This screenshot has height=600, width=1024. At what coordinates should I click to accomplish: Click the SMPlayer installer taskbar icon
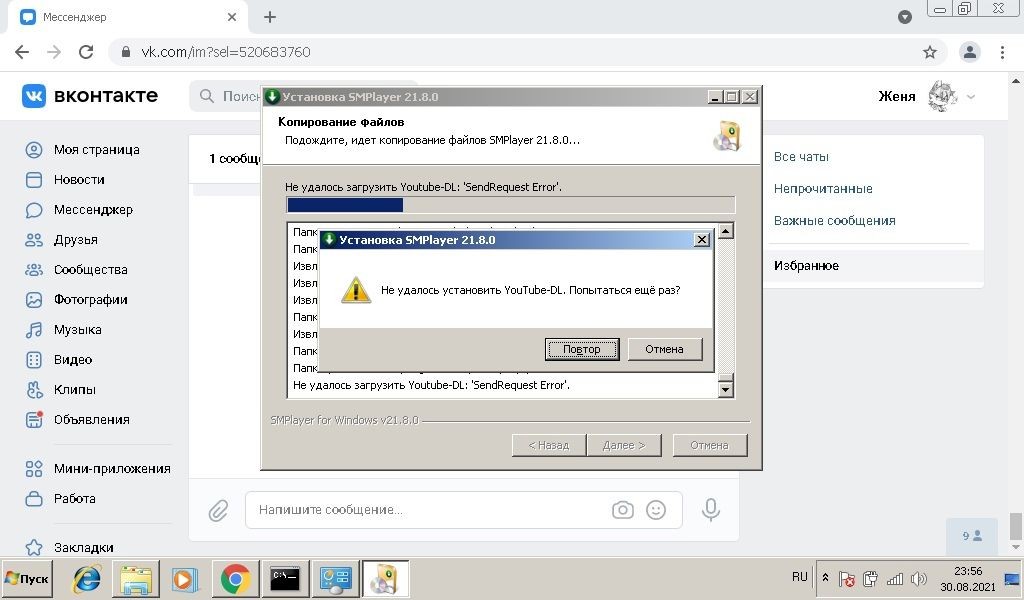[385, 578]
